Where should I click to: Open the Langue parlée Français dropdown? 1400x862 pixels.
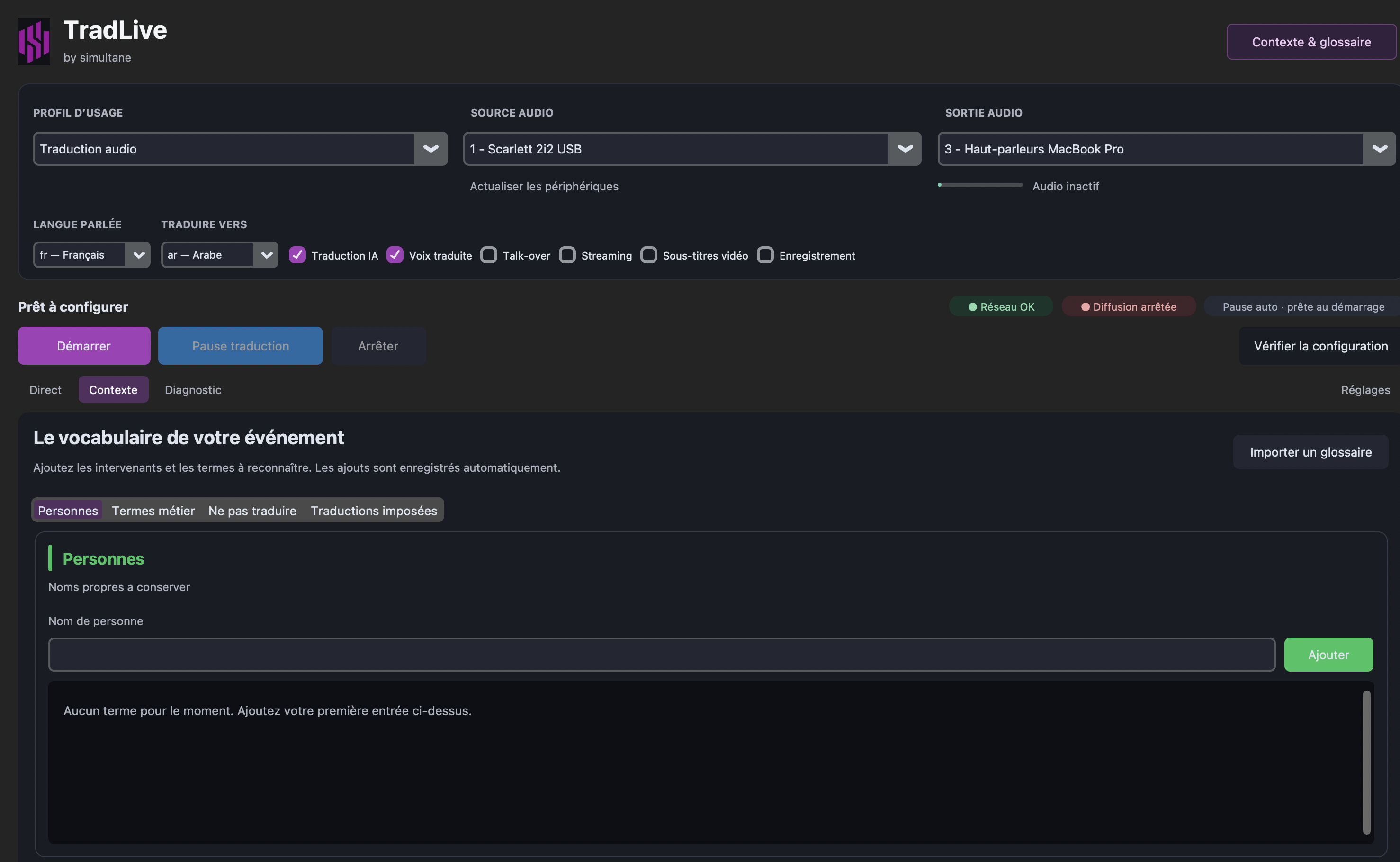pyautogui.click(x=92, y=255)
